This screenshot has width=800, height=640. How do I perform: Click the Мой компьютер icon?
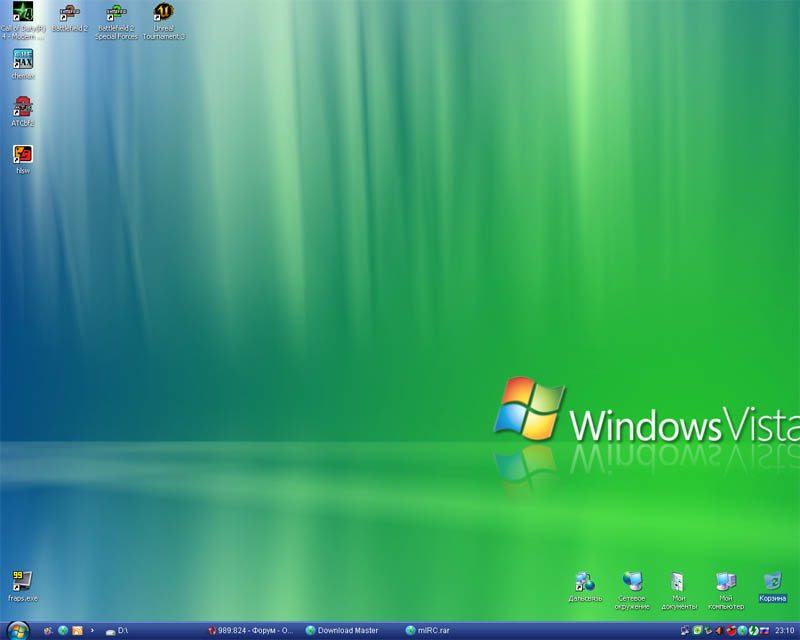725,582
